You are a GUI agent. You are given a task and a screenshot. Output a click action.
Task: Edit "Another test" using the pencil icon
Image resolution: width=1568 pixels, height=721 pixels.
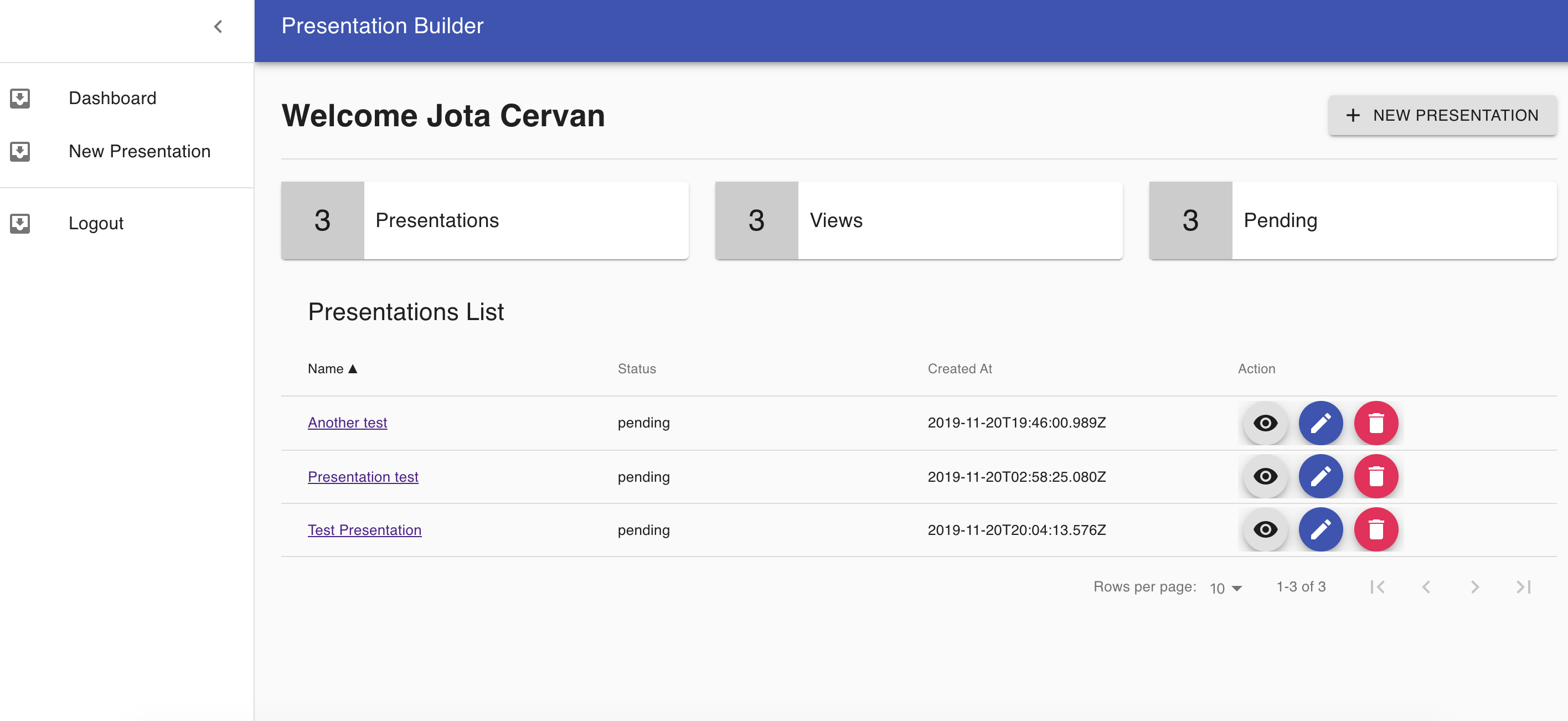point(1321,423)
